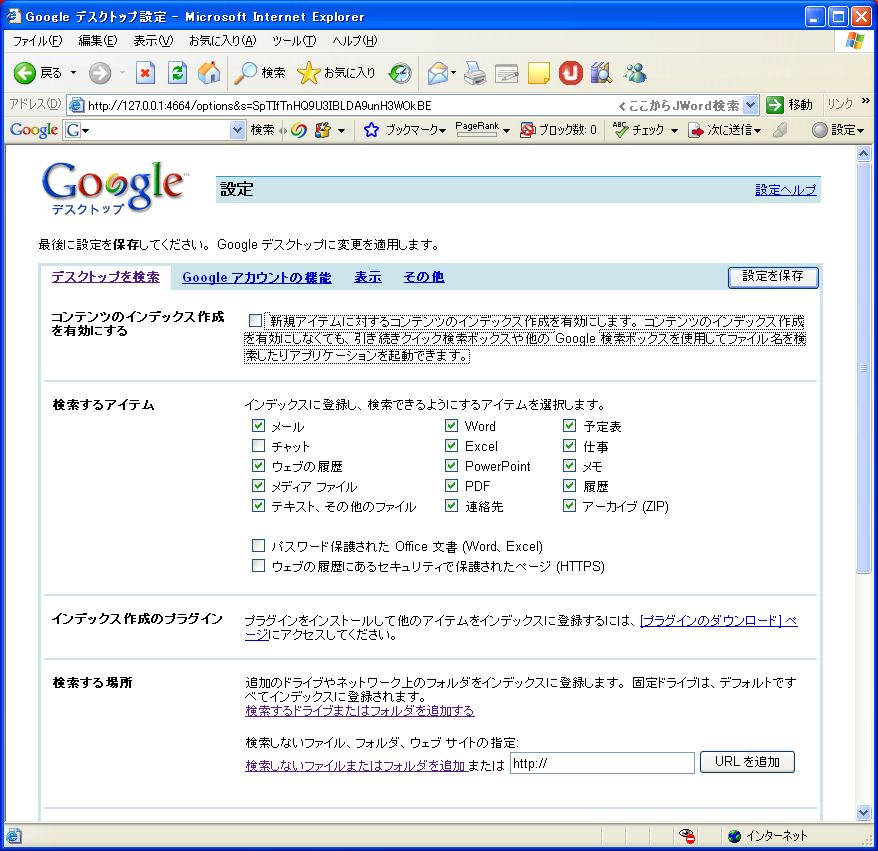Run the spell チェック icon

tap(620, 130)
